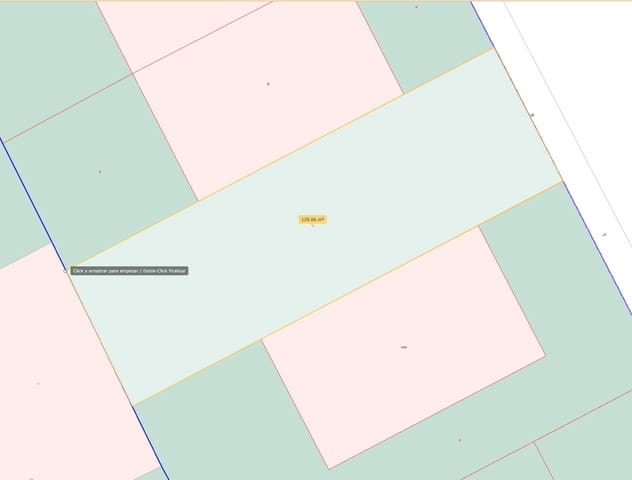The image size is (632, 480).
Task: Click the gray 'Click y arrastrar' tooltip
Action: 130,270
